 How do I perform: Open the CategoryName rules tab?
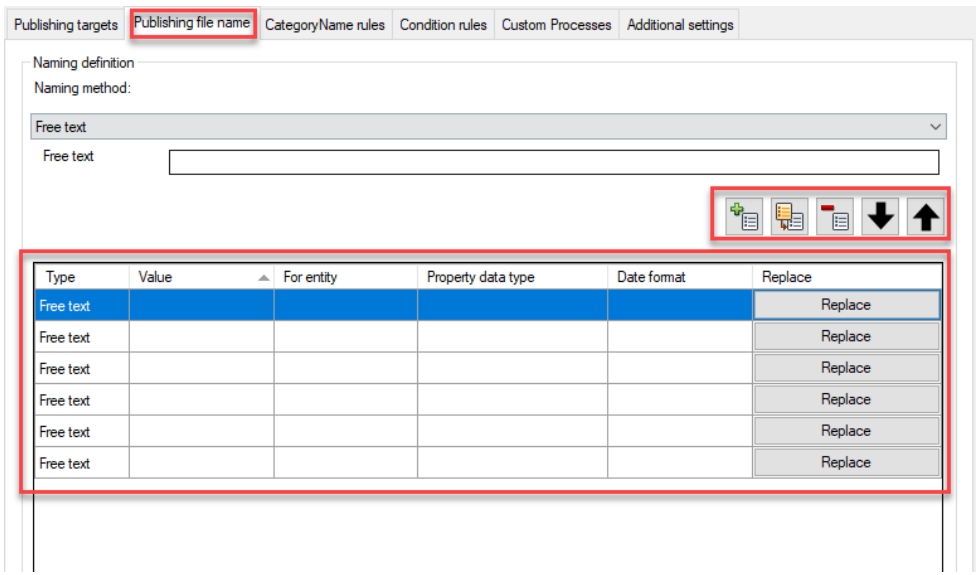coord(324,25)
